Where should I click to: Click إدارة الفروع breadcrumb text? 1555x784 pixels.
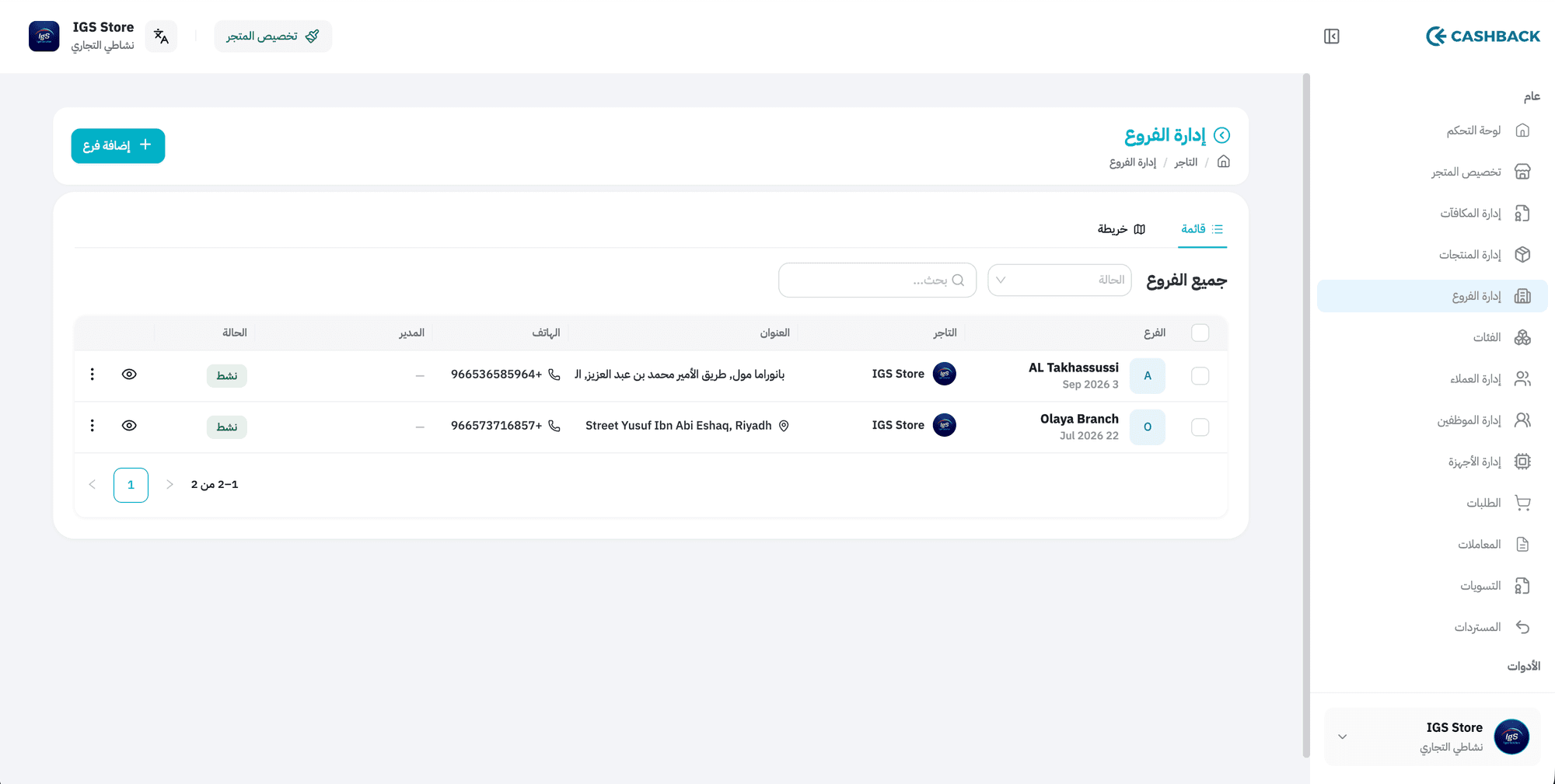click(x=1133, y=162)
